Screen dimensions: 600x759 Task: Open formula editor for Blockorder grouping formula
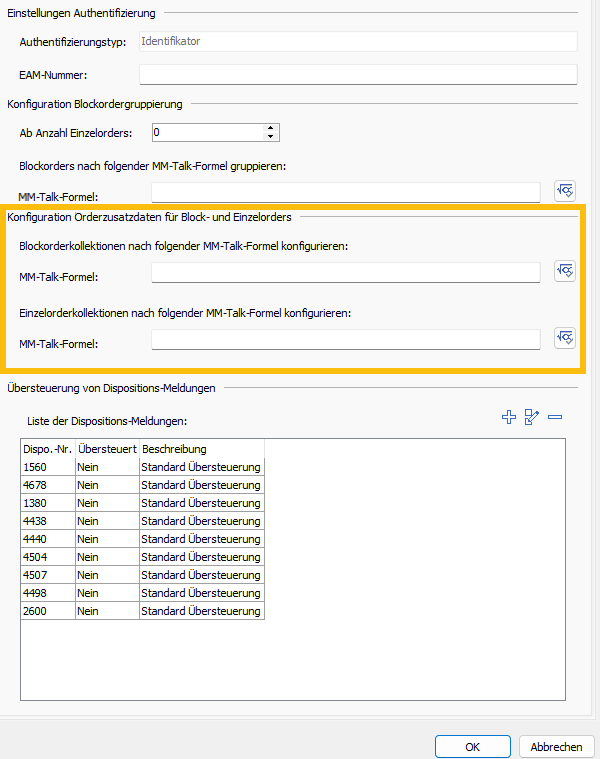point(566,192)
